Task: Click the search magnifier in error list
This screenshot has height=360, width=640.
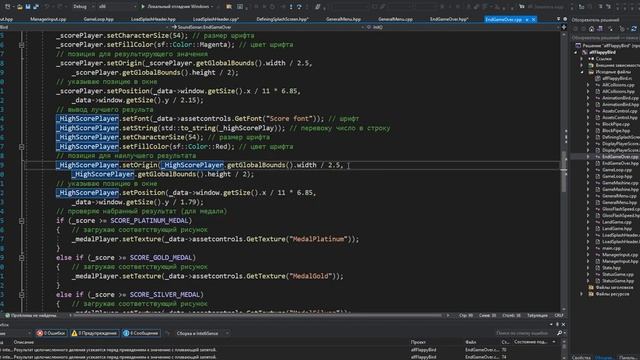Action: pyautogui.click(x=559, y=333)
